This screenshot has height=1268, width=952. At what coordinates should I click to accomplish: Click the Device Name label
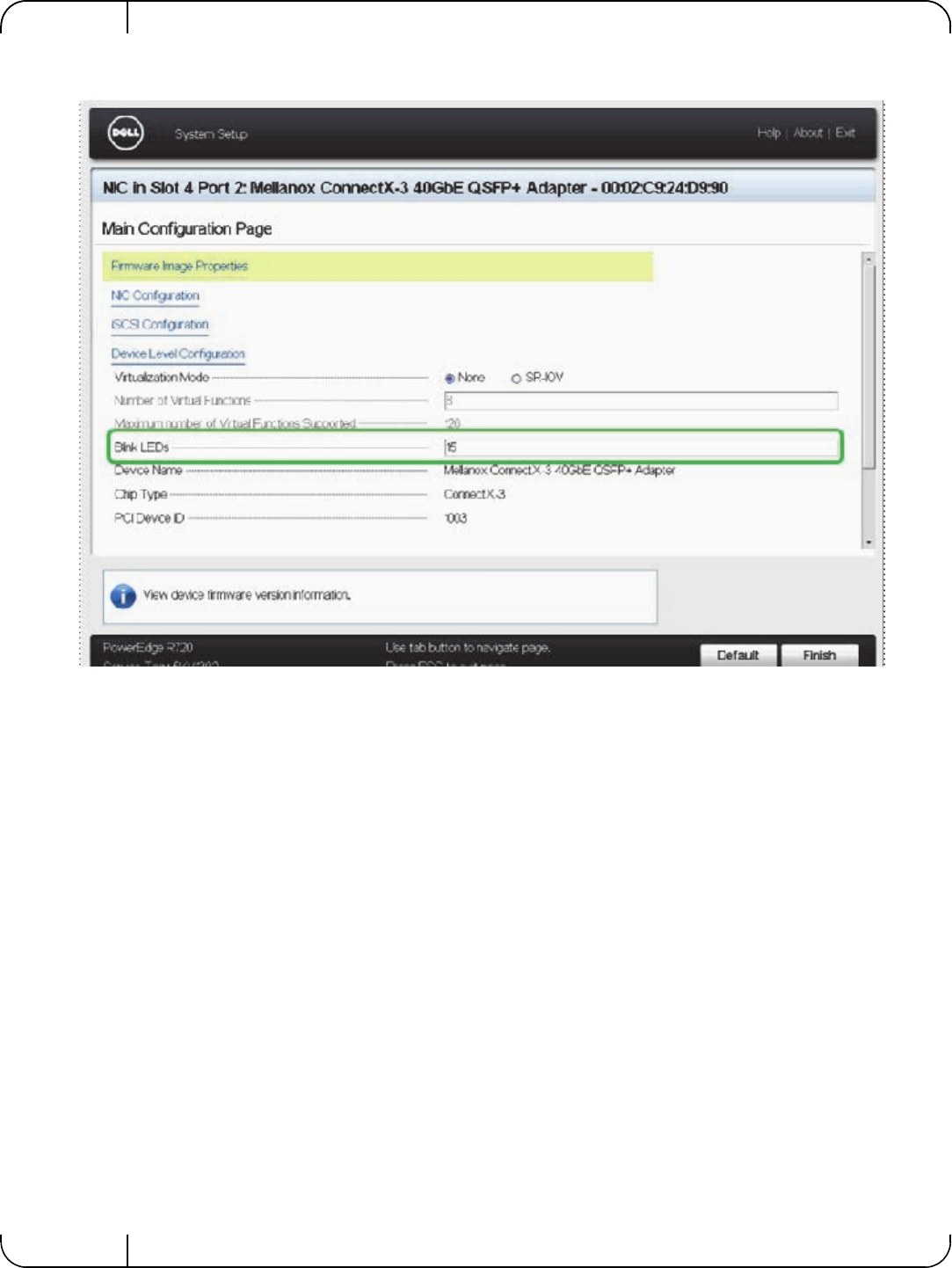[x=148, y=470]
